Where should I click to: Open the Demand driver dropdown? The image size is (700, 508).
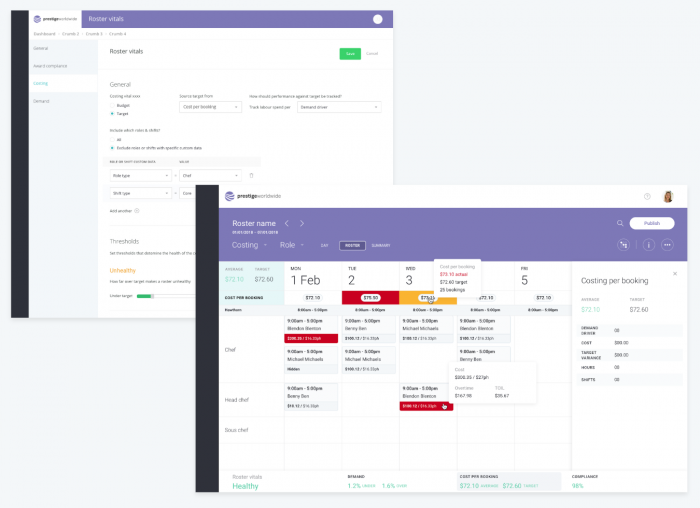(339, 107)
